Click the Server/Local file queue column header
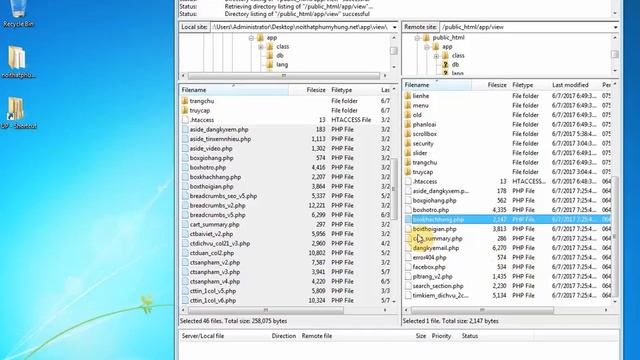The width and height of the screenshot is (640, 360). click(203, 336)
